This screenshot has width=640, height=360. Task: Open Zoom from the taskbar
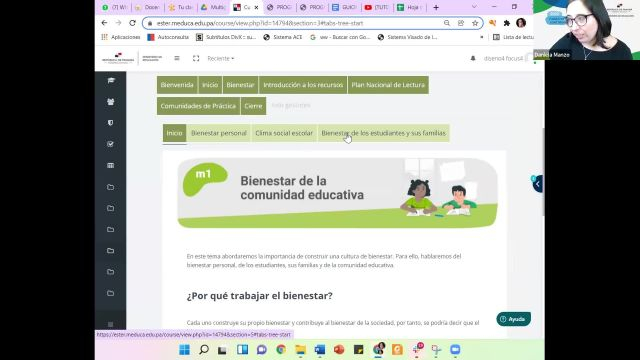coord(455,350)
